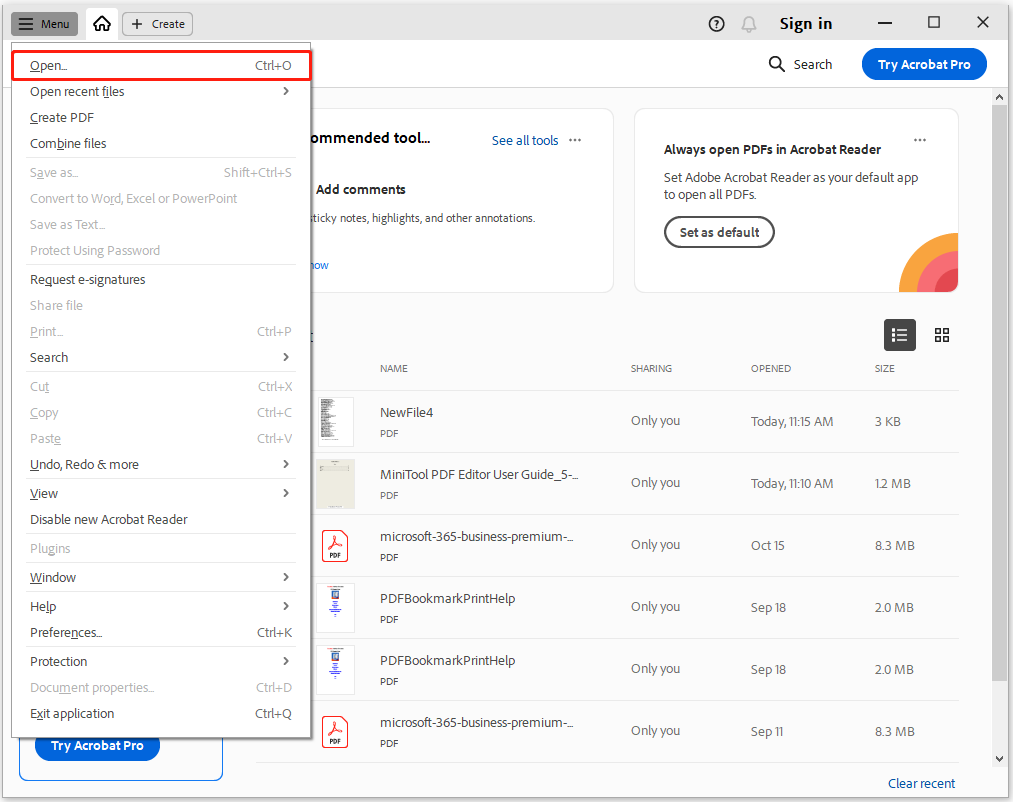Click the plus Create button
The image size is (1013, 802).
158,24
